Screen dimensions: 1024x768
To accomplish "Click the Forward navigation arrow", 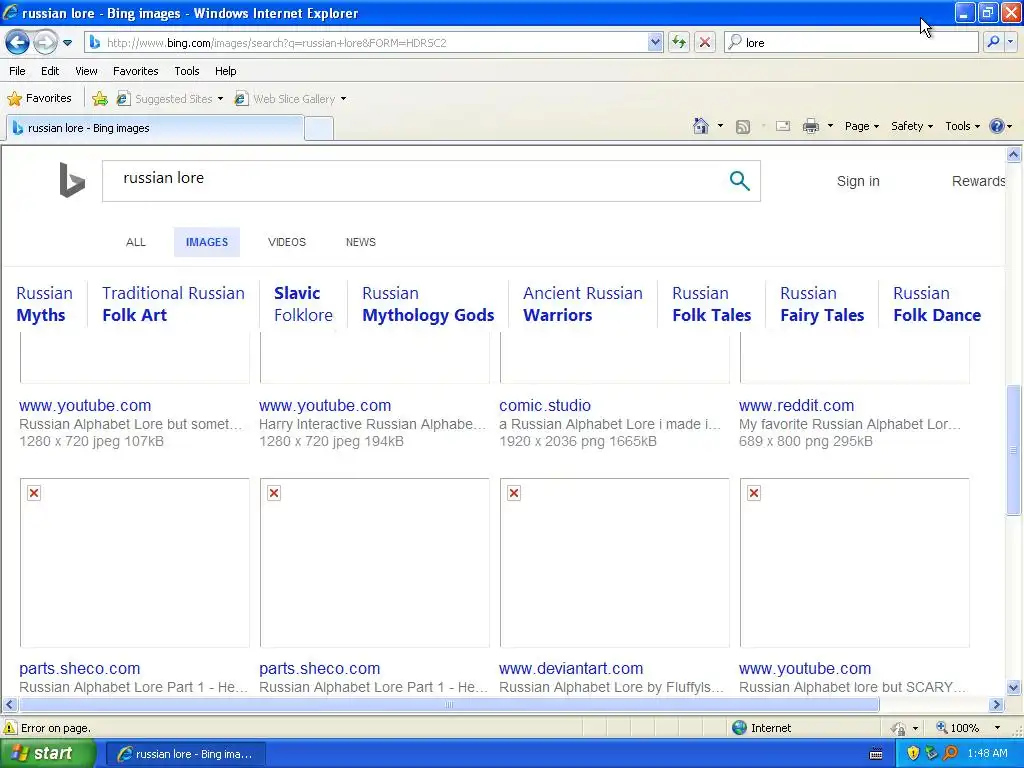I will [45, 43].
